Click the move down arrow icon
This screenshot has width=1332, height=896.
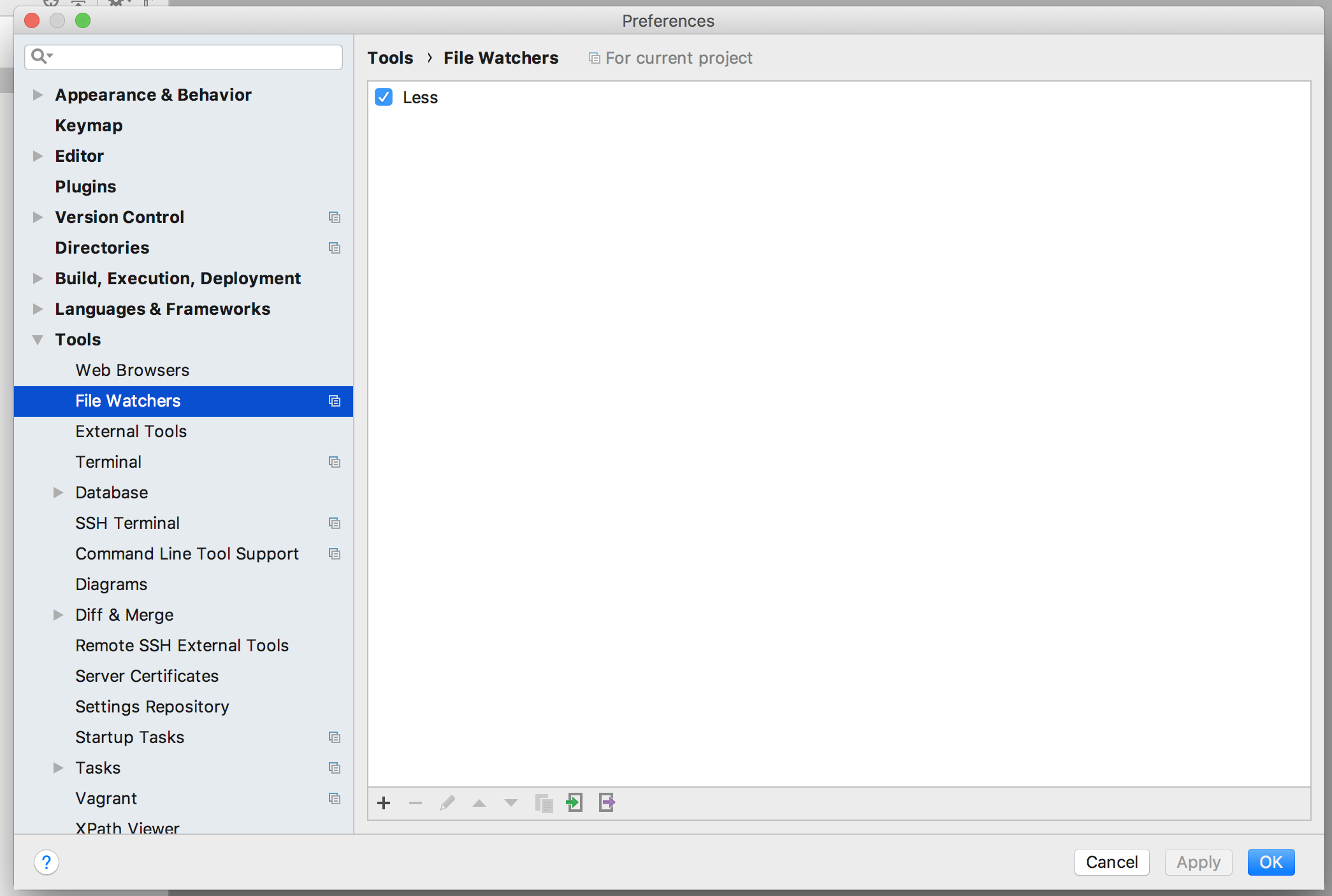[511, 803]
